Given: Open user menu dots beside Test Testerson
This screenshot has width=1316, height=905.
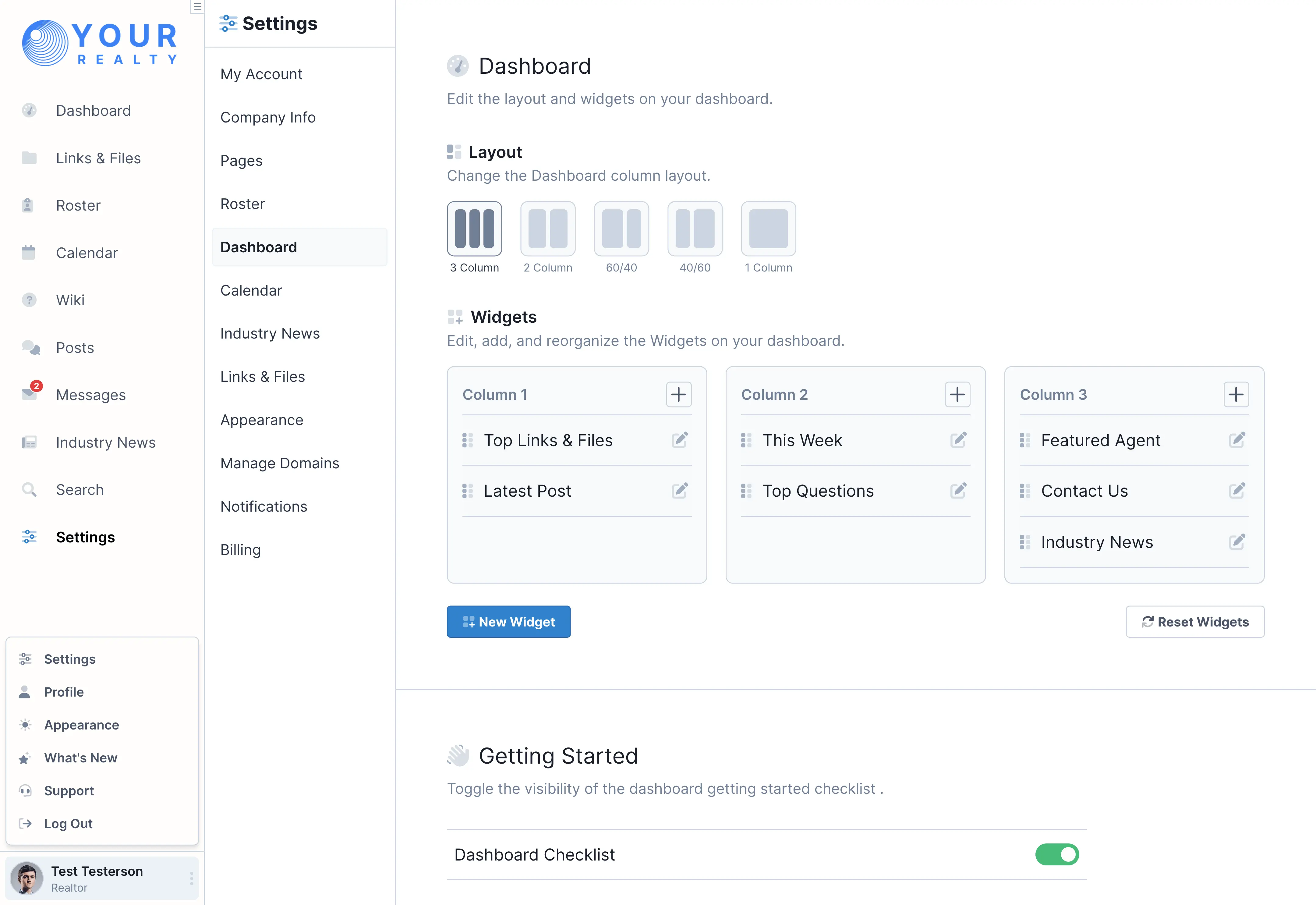Looking at the screenshot, I should [192, 878].
